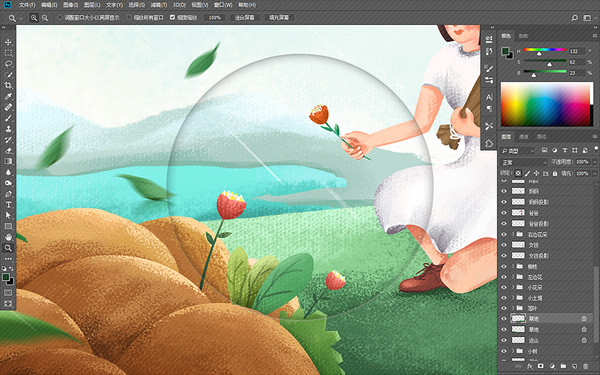Viewport: 600px width, 375px height.
Task: Open the Brushes panel icon in dock
Action: tap(489, 68)
